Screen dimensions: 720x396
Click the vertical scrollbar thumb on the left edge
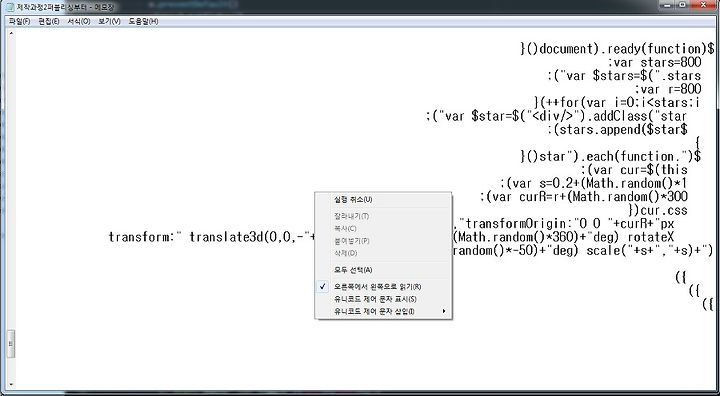11,343
